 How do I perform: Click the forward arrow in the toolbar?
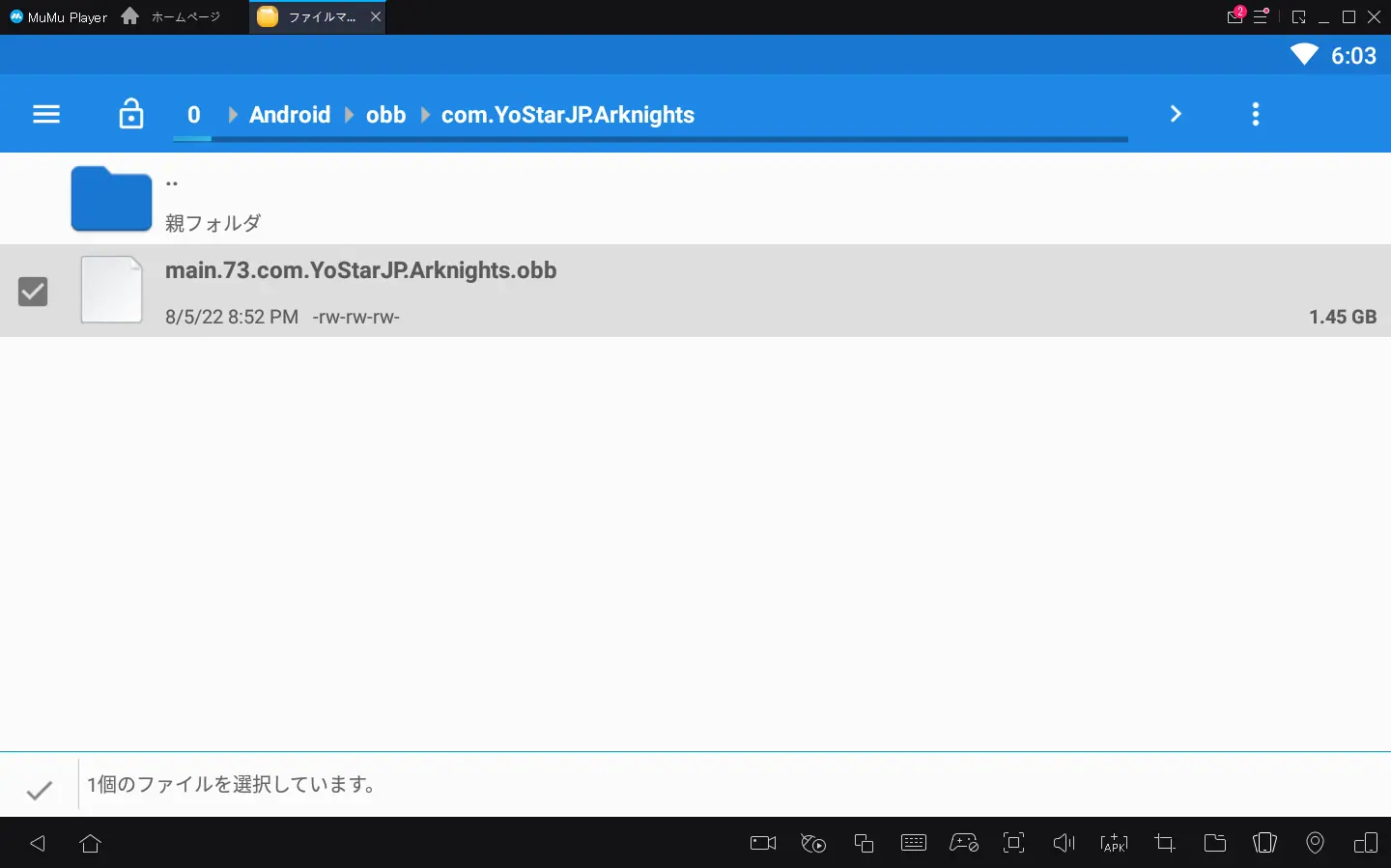coord(1176,113)
